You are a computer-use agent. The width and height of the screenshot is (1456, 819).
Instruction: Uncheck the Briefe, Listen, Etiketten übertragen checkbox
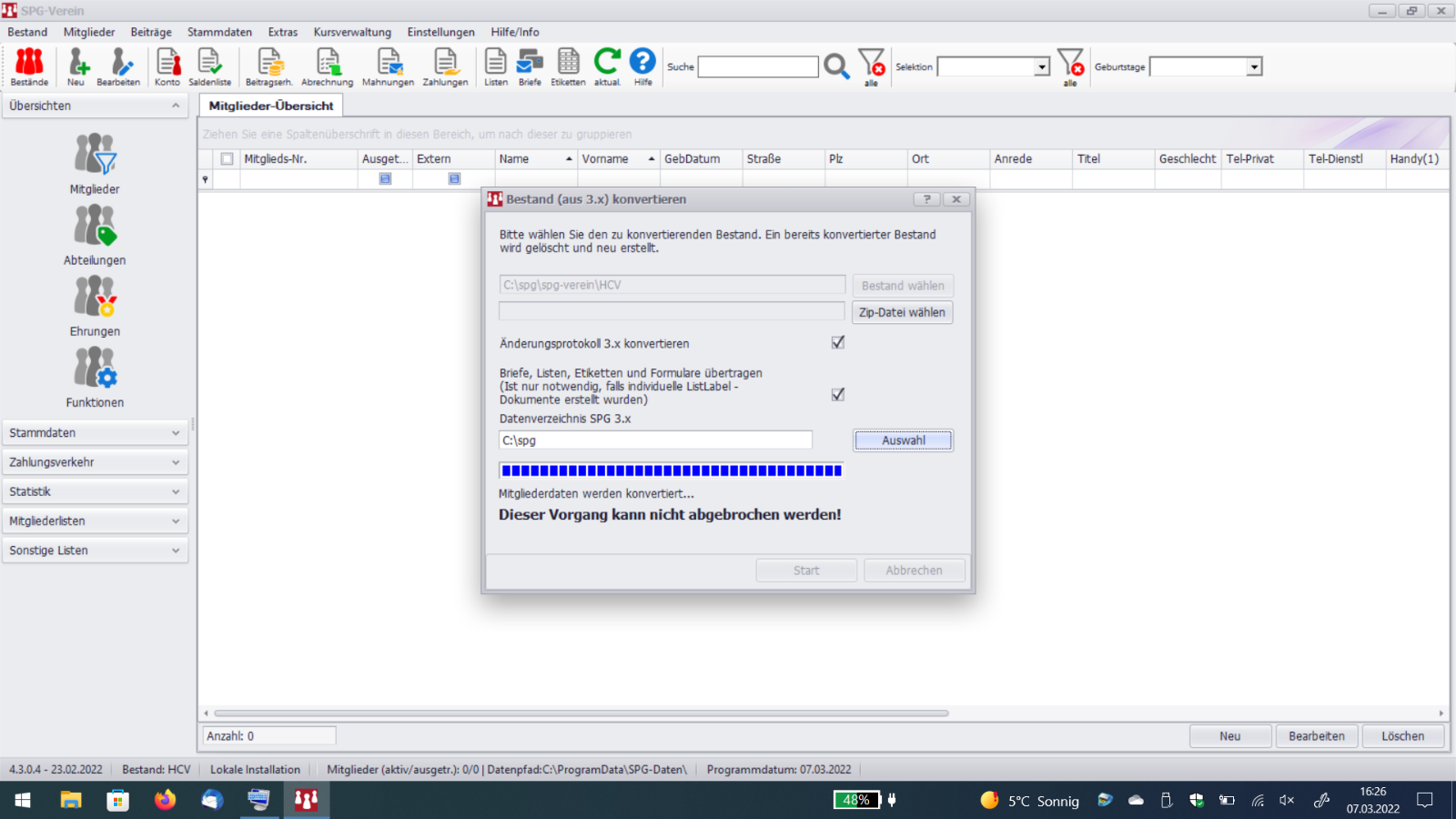point(838,394)
